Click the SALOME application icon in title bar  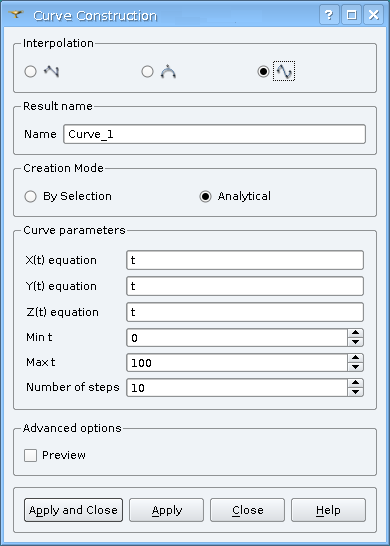tap(16, 15)
